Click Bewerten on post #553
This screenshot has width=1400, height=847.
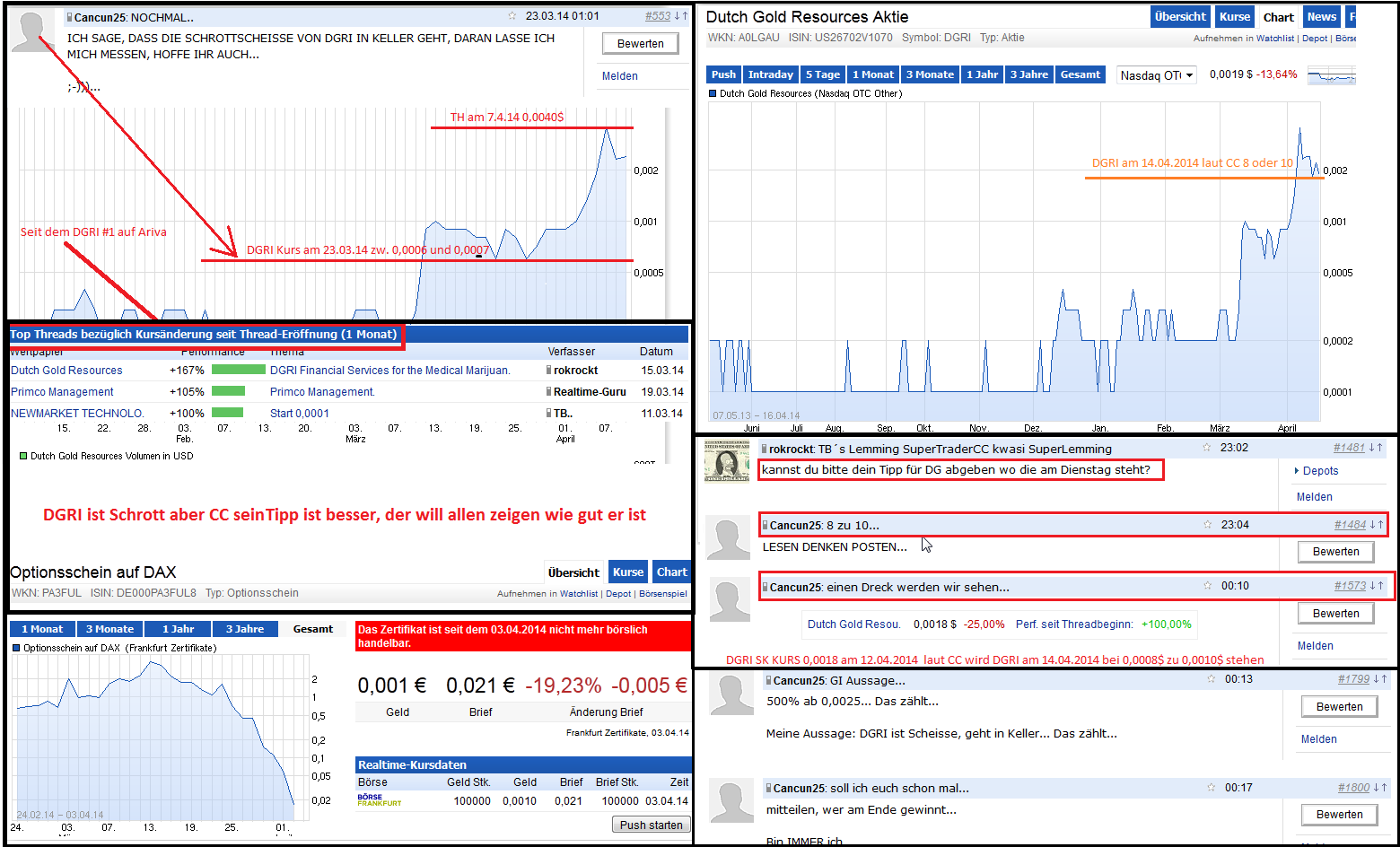pos(641,43)
